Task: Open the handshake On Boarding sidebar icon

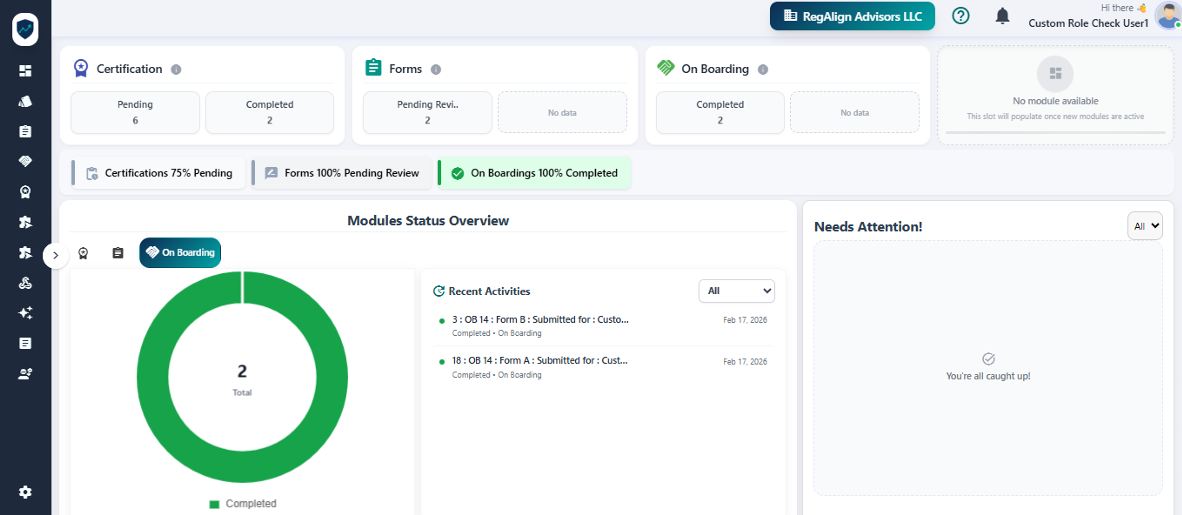Action: click(26, 161)
